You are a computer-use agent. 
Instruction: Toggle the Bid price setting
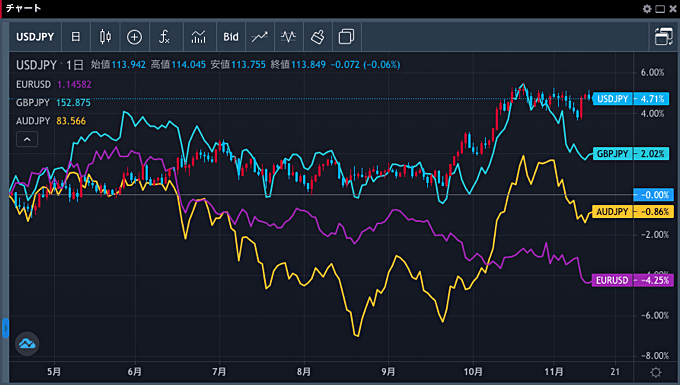[231, 37]
